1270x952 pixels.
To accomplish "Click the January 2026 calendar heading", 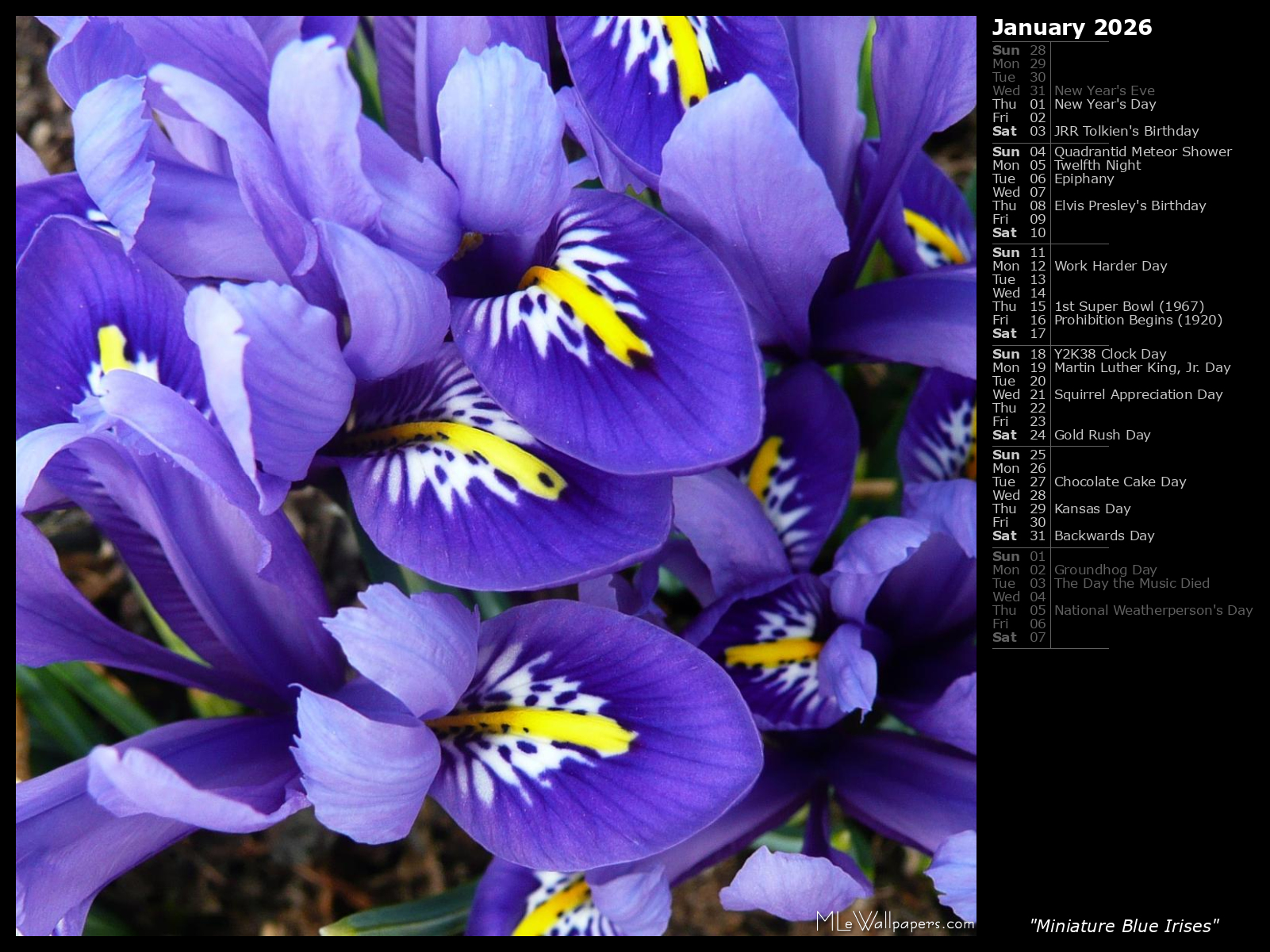I will coord(1071,27).
